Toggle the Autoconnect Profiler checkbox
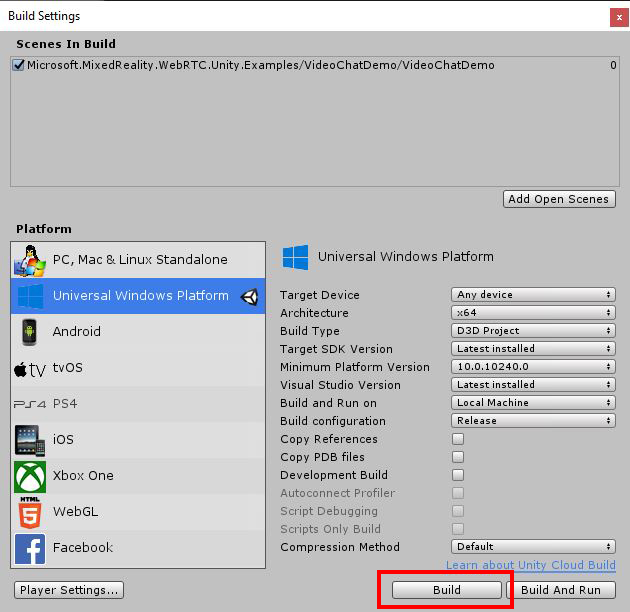The image size is (630, 612). click(x=458, y=493)
